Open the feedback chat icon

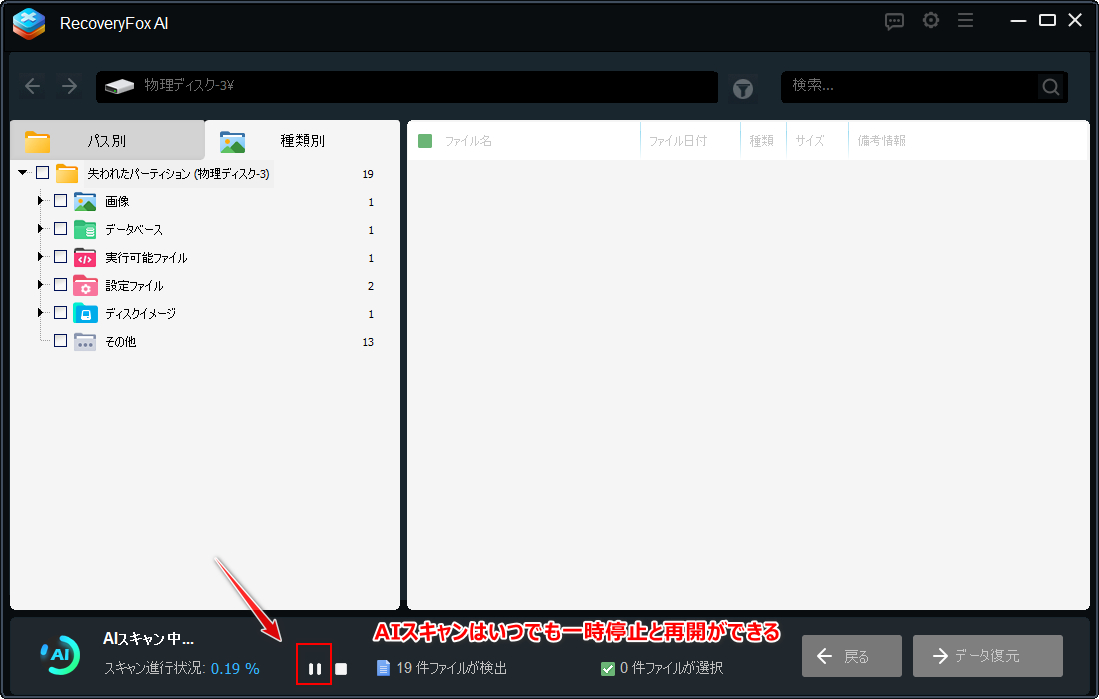click(894, 21)
